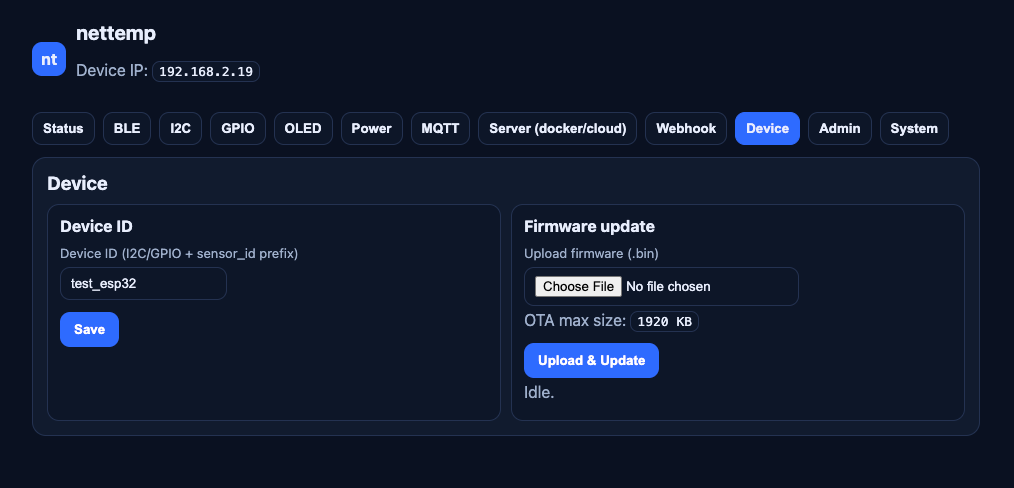The height and width of the screenshot is (488, 1014).
Task: Open the Status tab
Action: click(64, 129)
